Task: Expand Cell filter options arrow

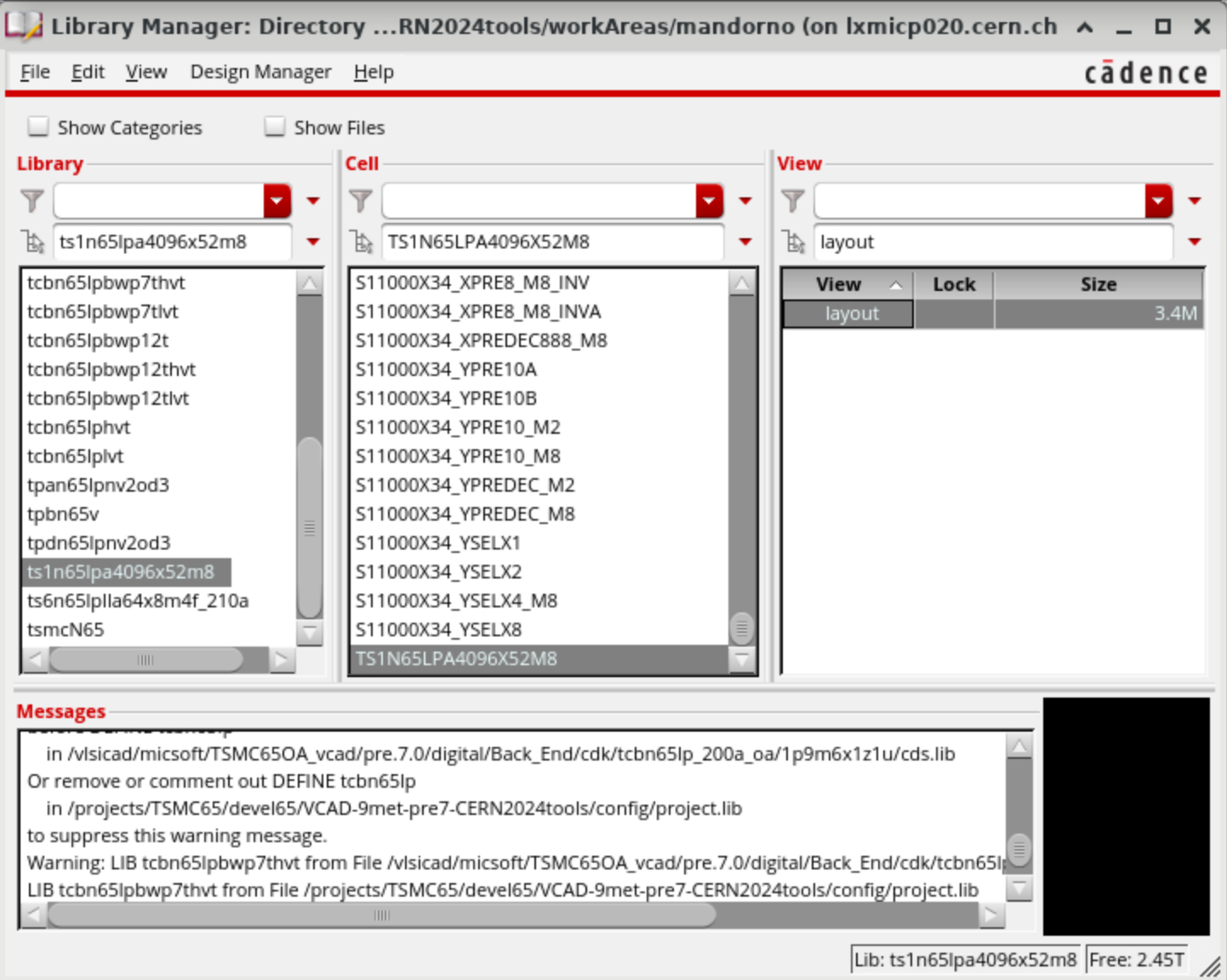Action: point(745,202)
